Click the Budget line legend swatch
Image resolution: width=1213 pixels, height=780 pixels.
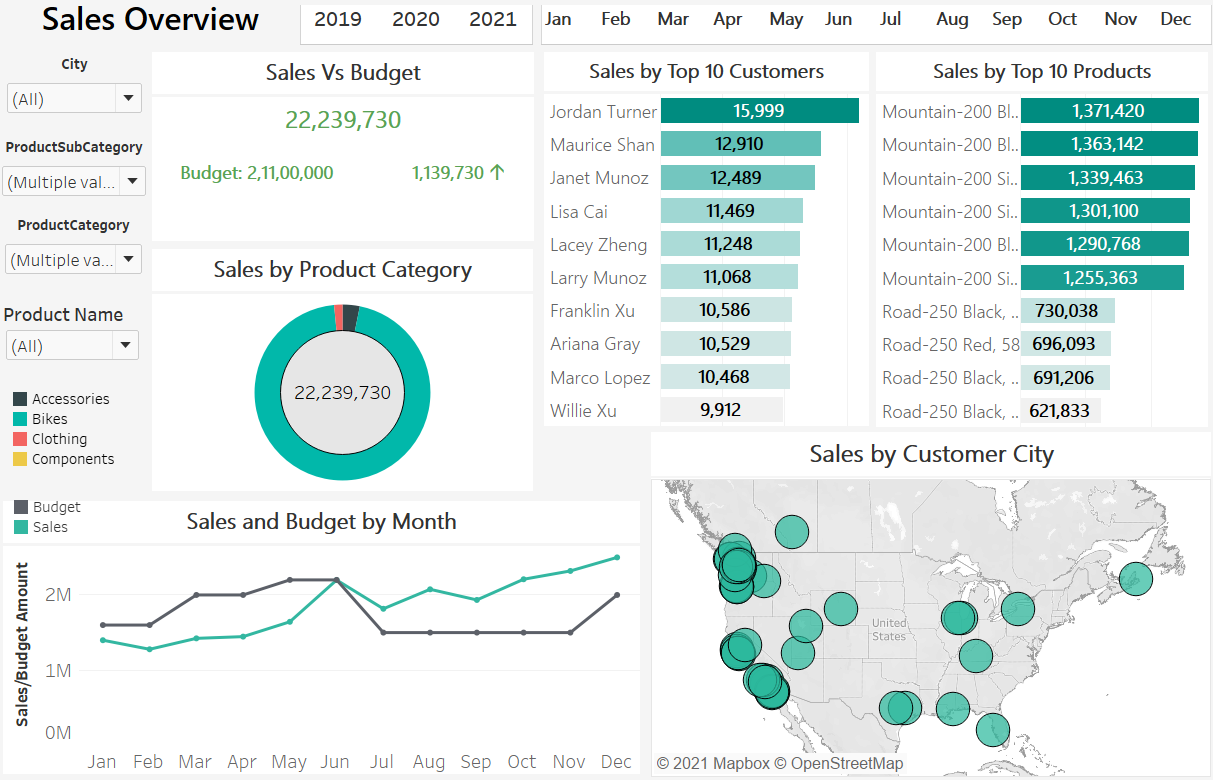(x=21, y=507)
